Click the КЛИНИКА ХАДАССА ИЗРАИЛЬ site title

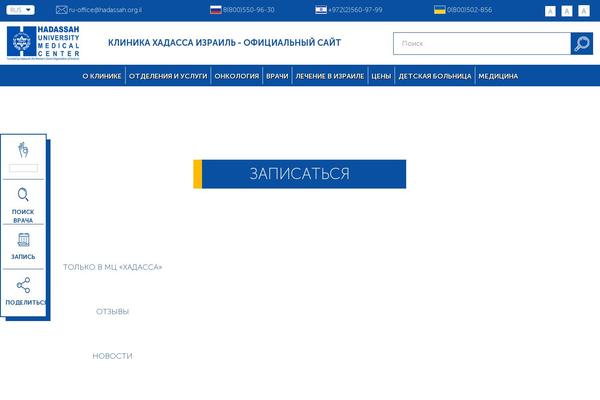[x=224, y=42]
